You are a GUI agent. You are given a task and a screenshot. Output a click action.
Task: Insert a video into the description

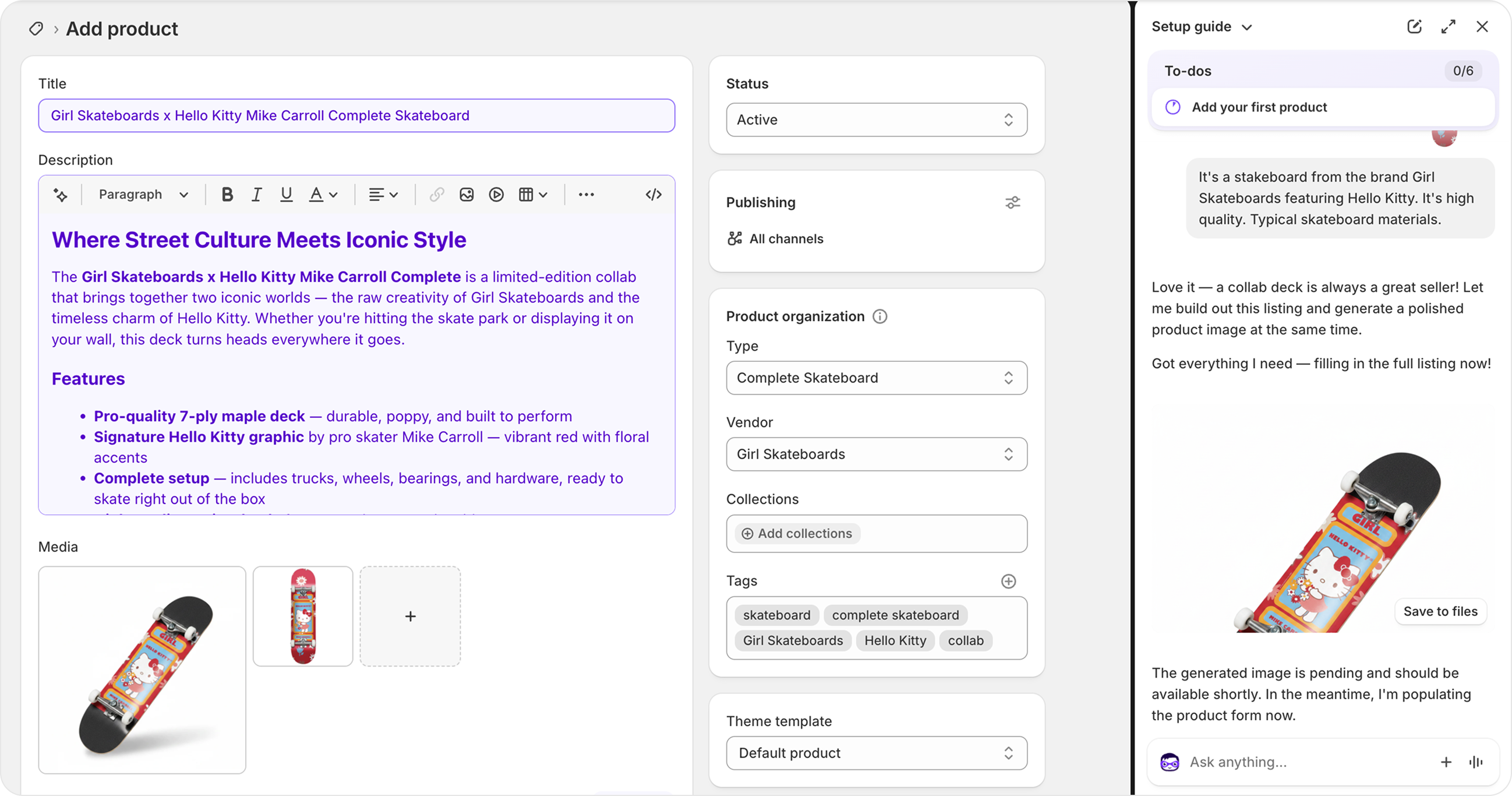tap(496, 195)
